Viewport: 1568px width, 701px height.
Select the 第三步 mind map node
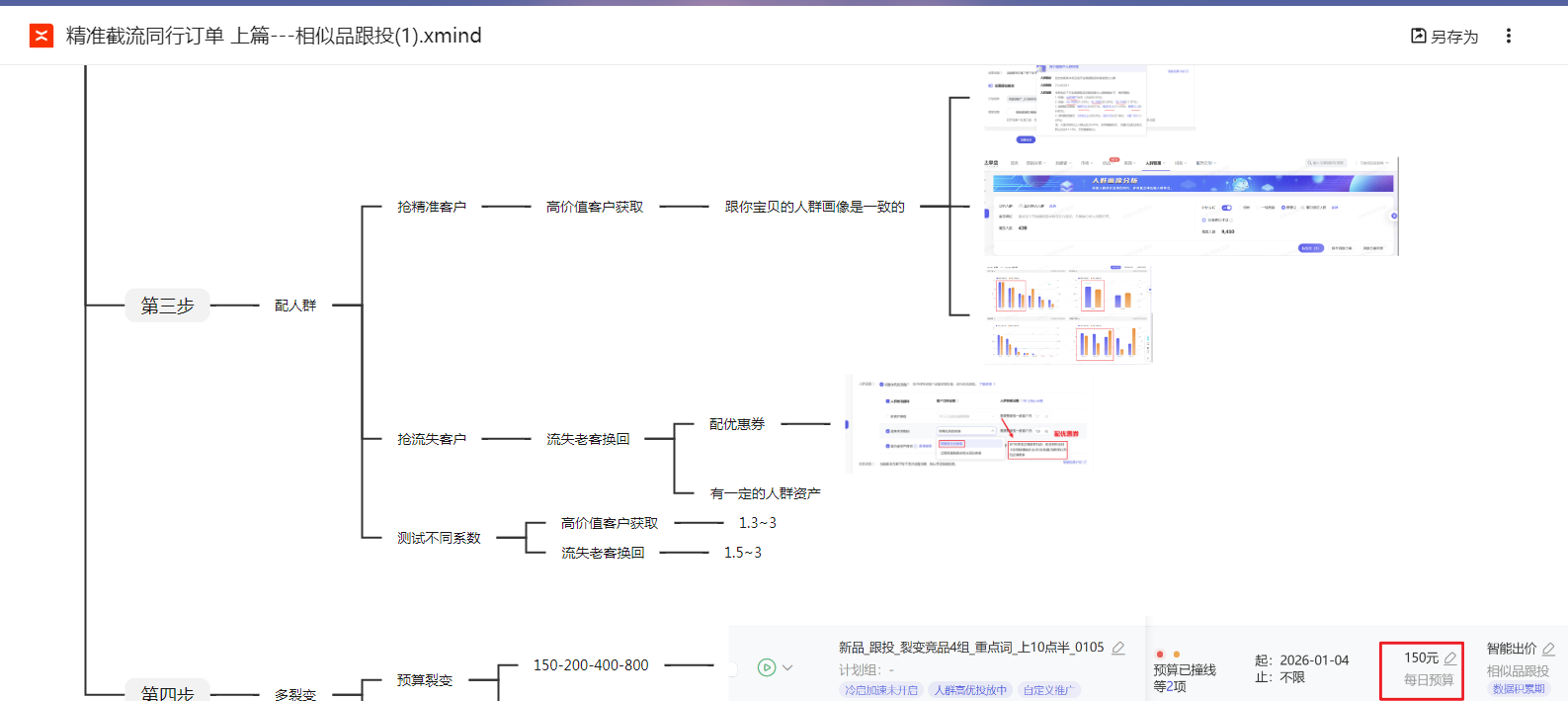167,306
